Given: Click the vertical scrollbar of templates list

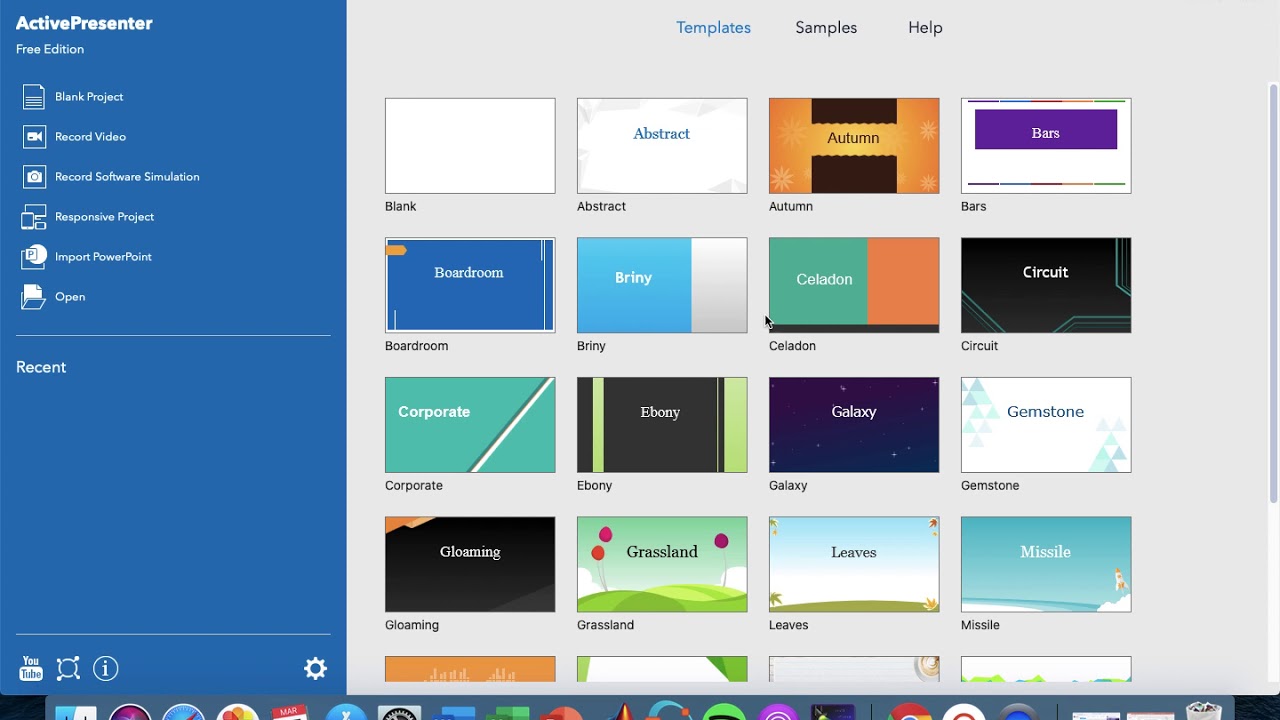Looking at the screenshot, I should click(1273, 292).
